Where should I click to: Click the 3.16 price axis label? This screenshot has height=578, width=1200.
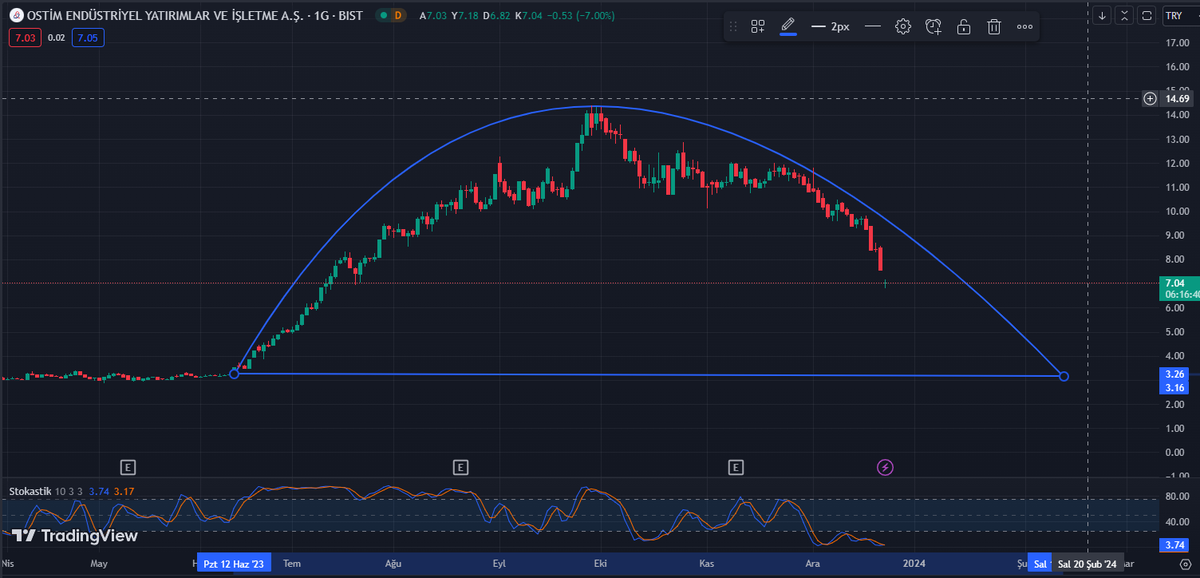pyautogui.click(x=1175, y=387)
